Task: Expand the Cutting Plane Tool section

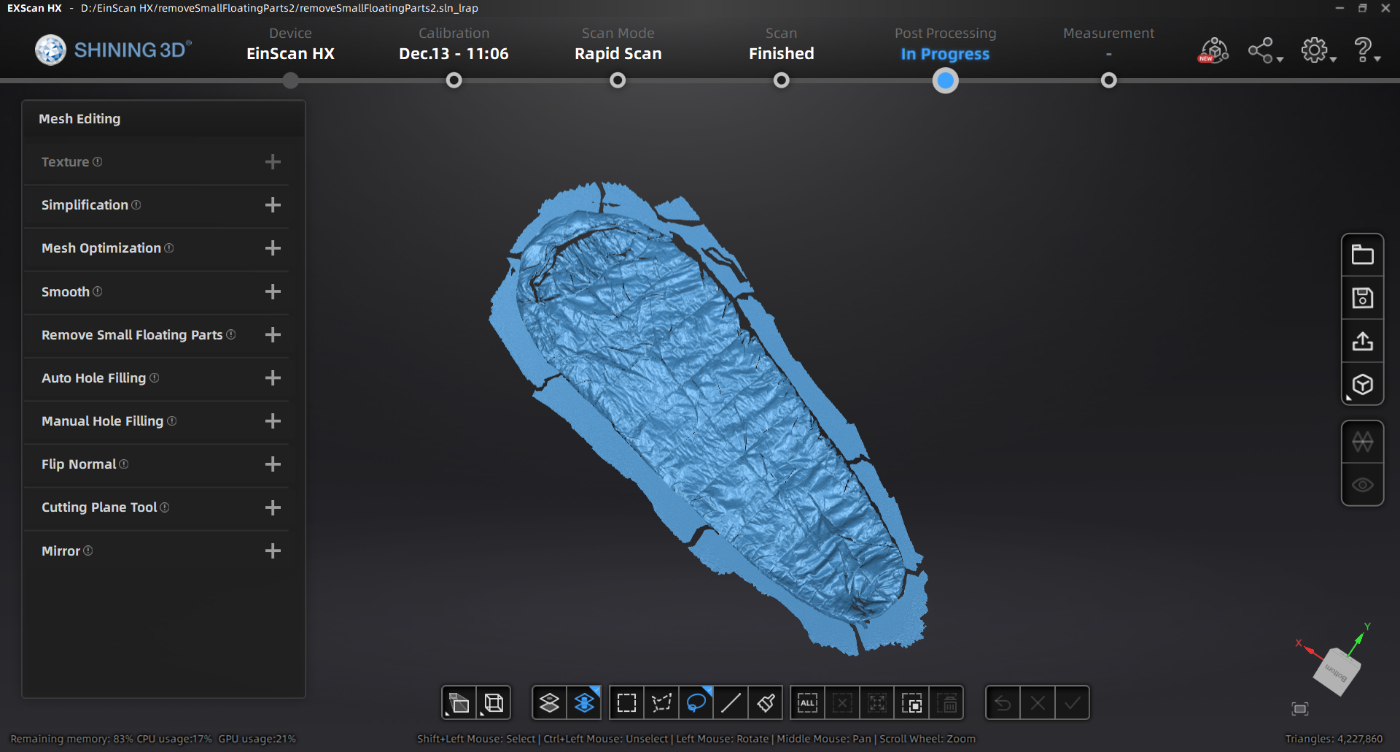Action: point(273,507)
